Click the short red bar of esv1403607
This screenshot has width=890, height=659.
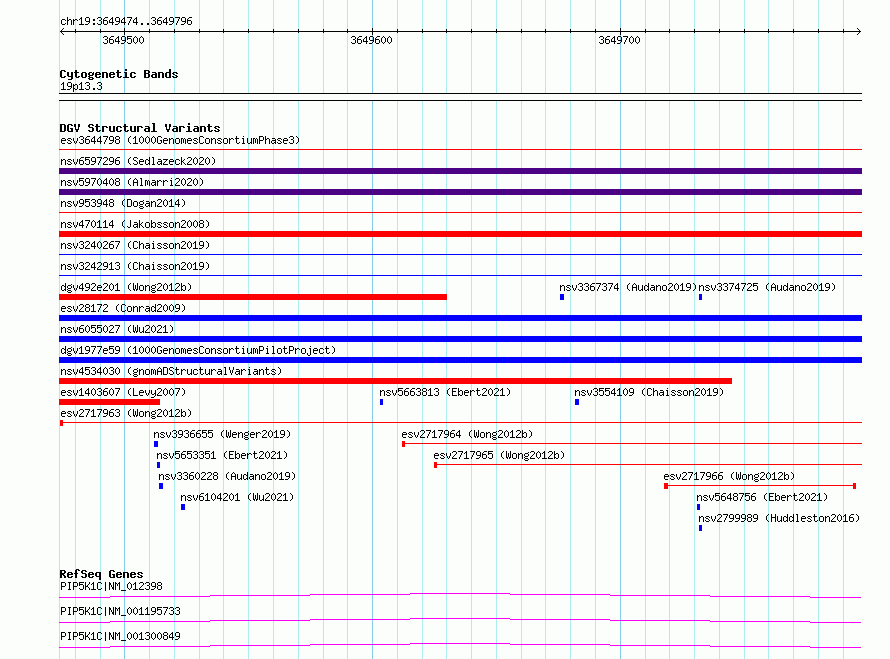click(110, 402)
